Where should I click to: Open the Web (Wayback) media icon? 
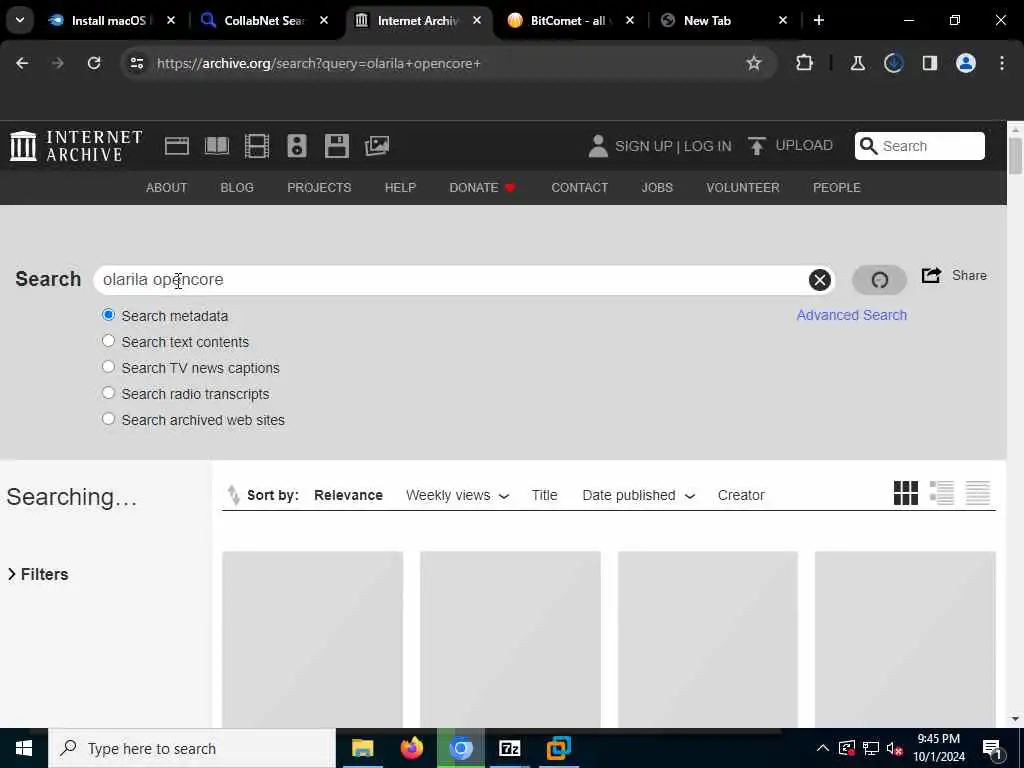click(x=176, y=146)
